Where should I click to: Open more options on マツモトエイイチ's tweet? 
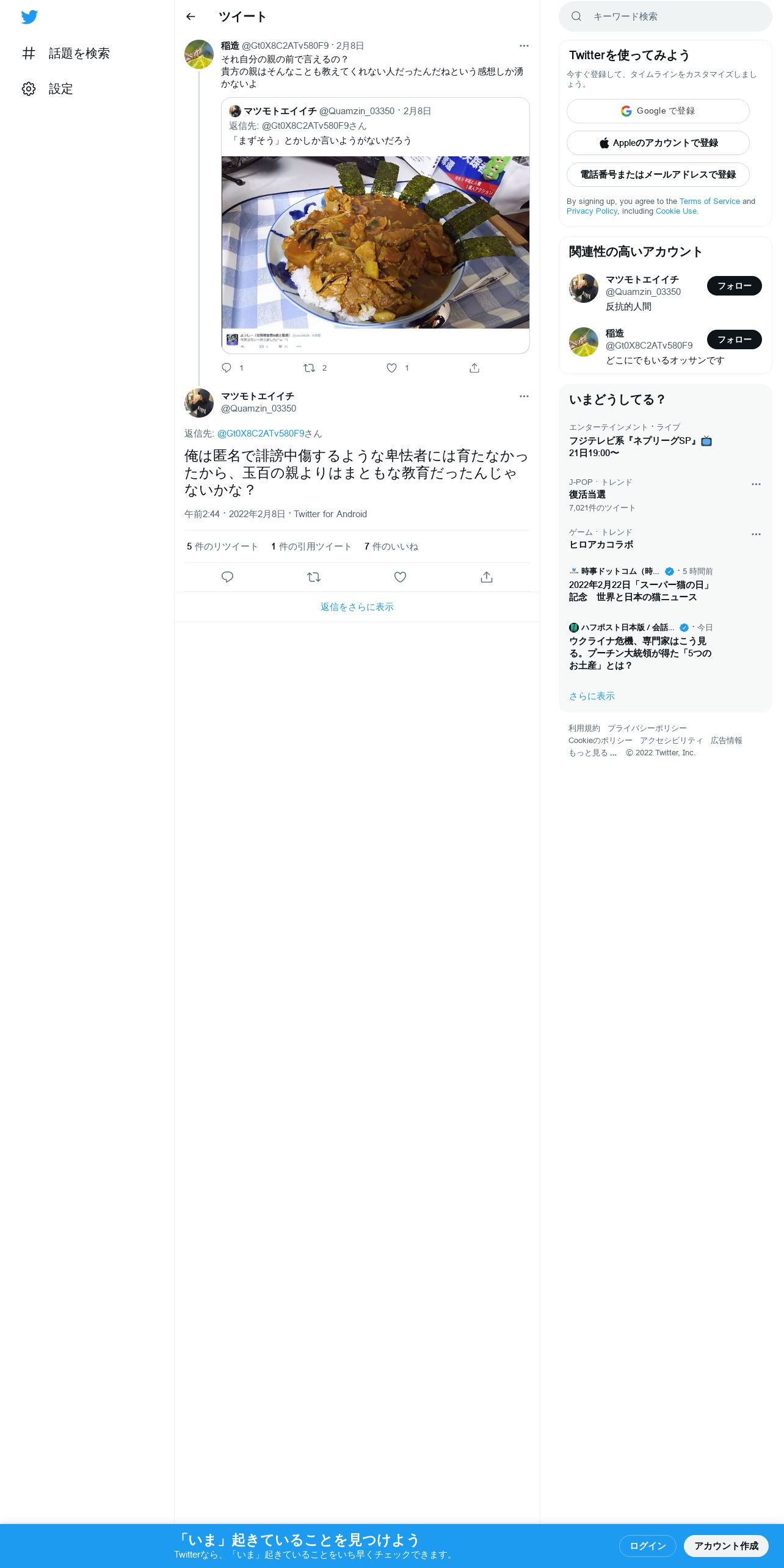tap(524, 396)
